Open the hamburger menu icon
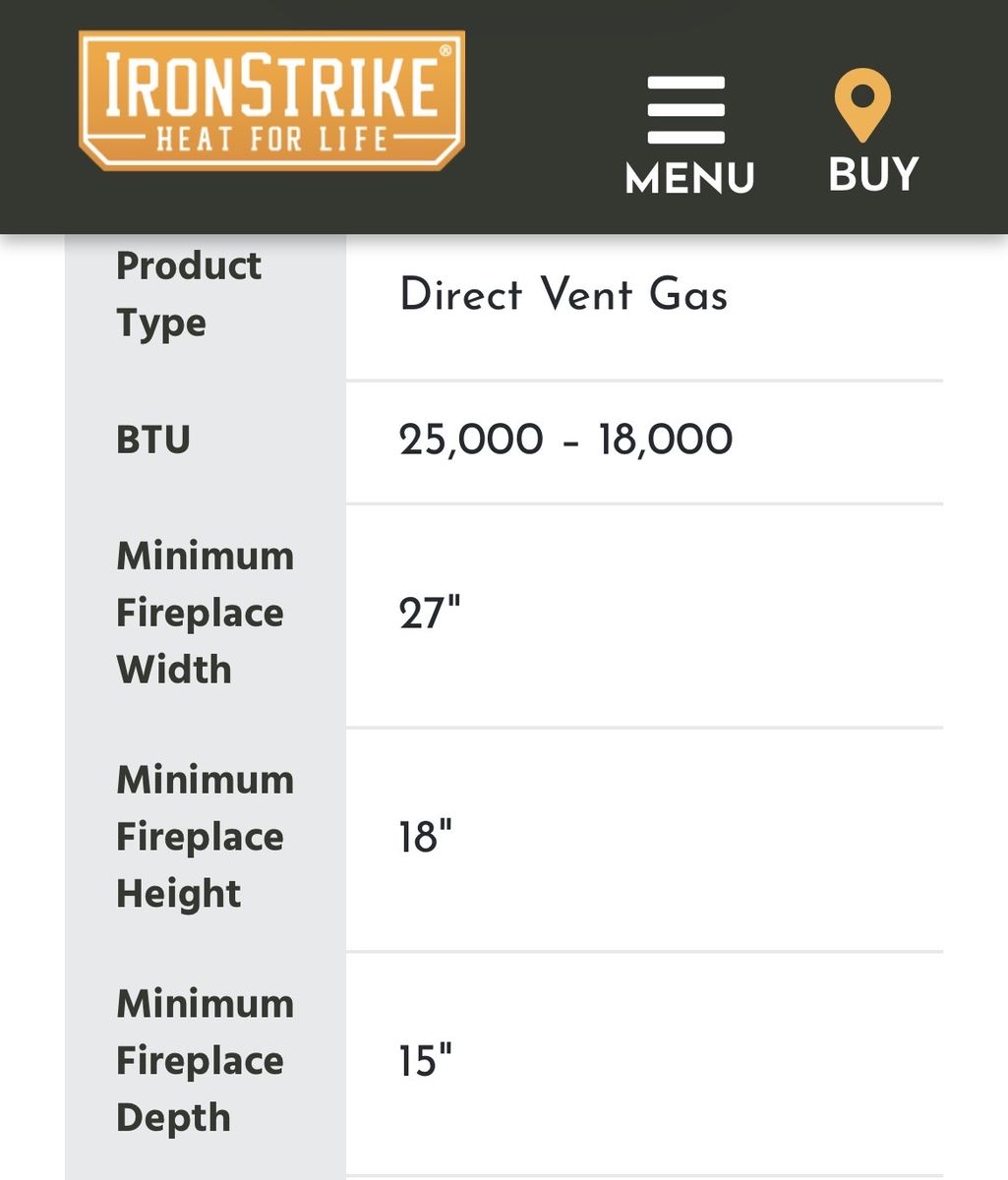The height and width of the screenshot is (1180, 1008). (x=686, y=109)
